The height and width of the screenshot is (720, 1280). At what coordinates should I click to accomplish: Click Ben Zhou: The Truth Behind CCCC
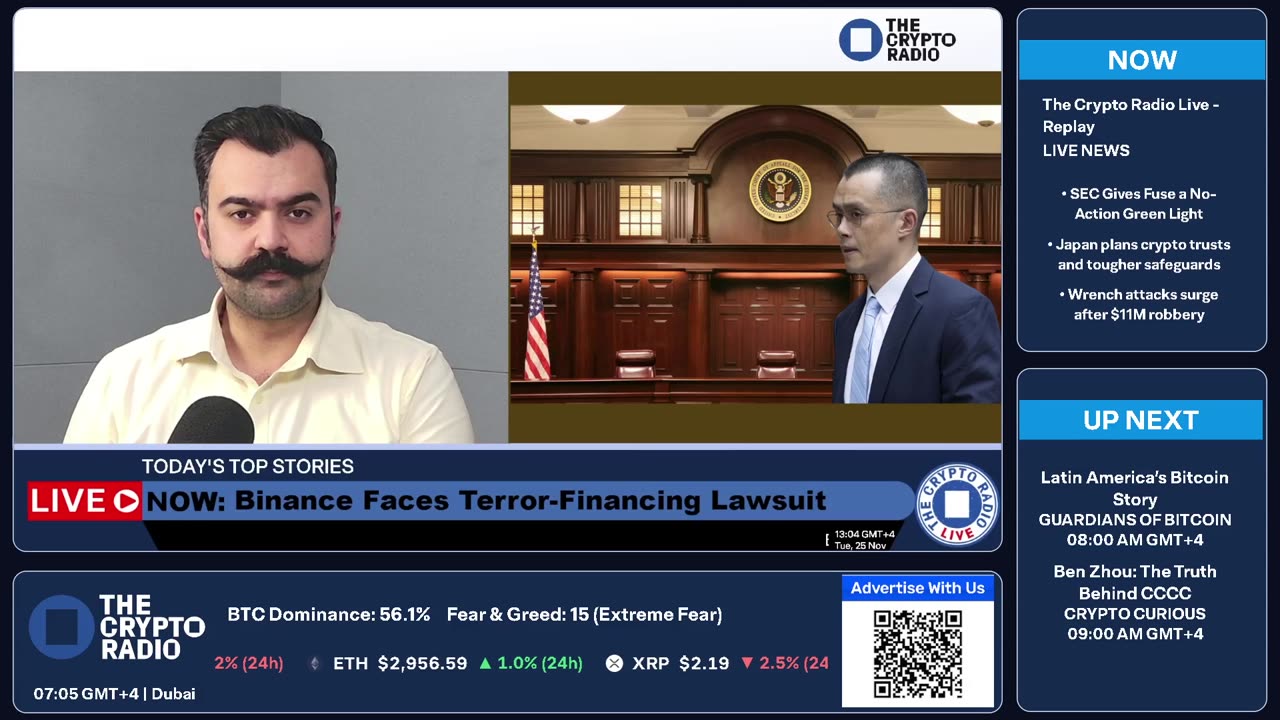coord(1135,582)
